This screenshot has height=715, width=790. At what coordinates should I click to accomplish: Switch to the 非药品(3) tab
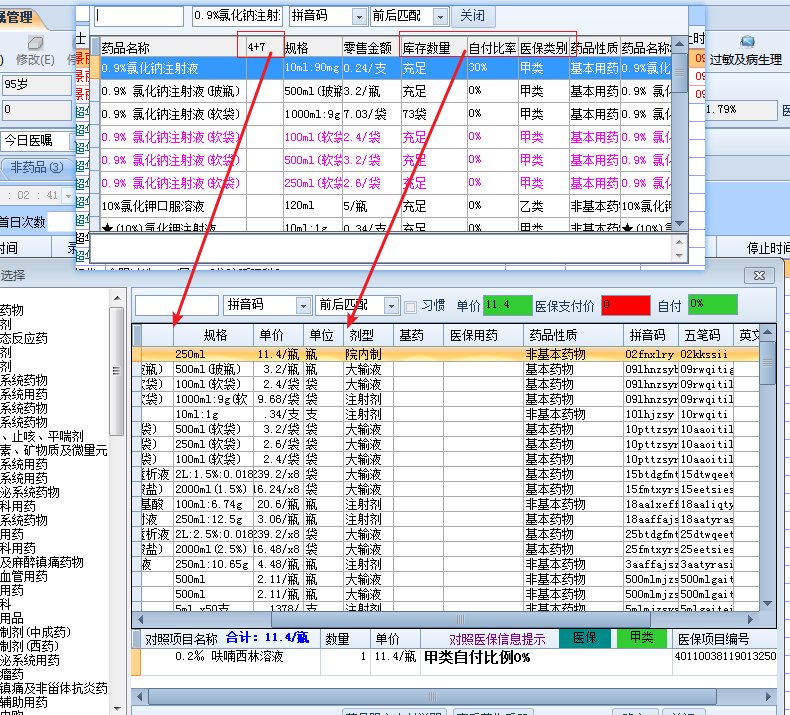[36, 167]
